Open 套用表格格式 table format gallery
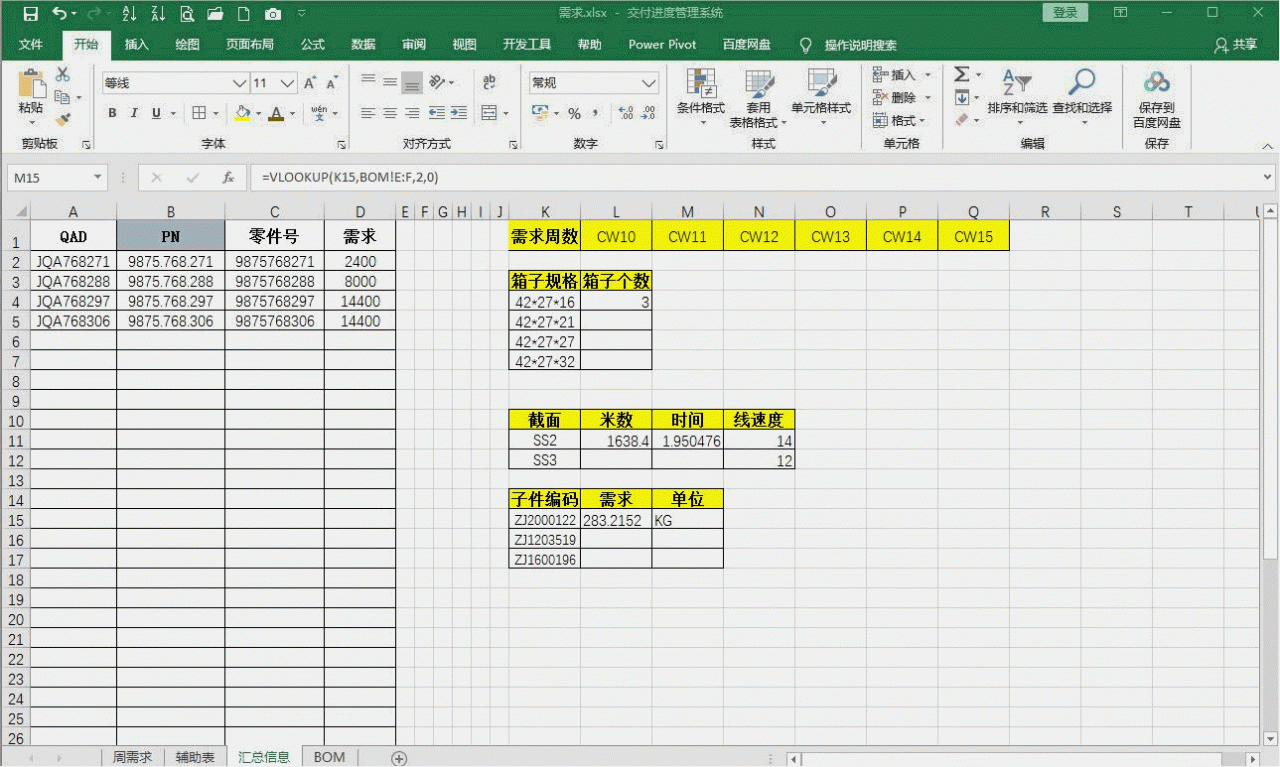Viewport: 1280px width, 767px height. point(758,97)
